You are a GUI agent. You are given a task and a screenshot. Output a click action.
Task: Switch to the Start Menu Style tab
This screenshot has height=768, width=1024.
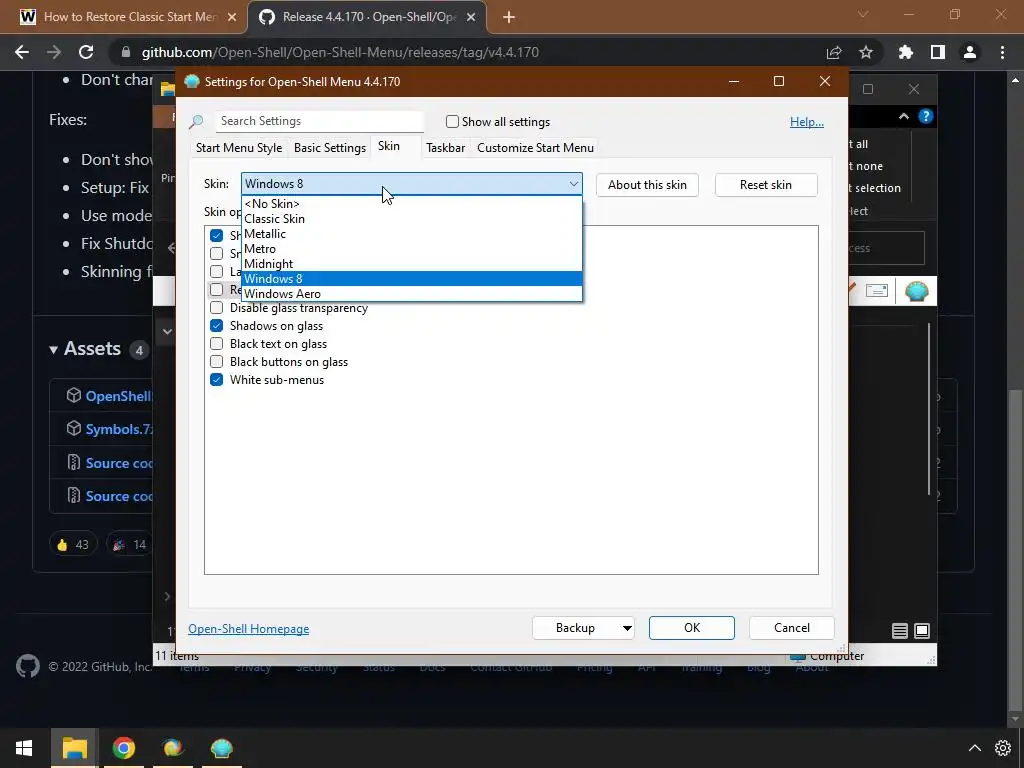tap(239, 148)
